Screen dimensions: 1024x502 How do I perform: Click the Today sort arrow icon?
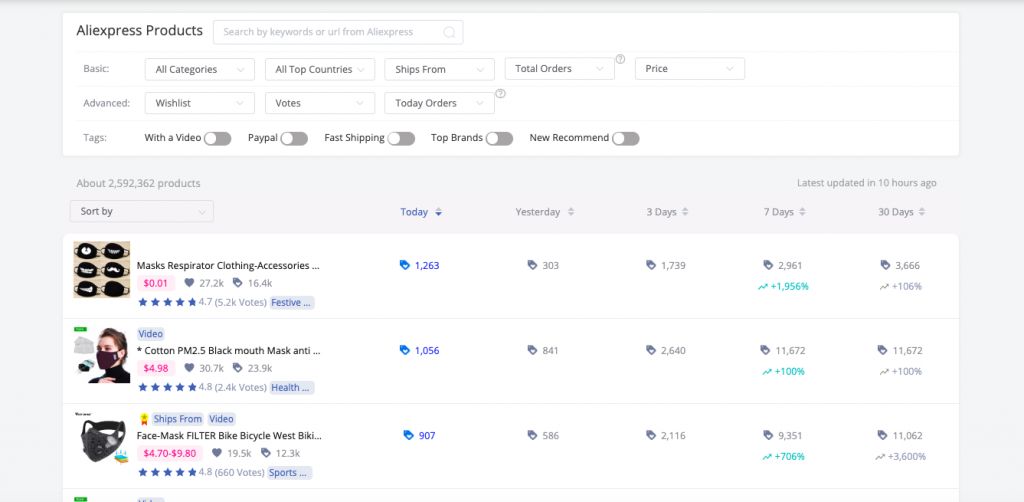(x=439, y=212)
